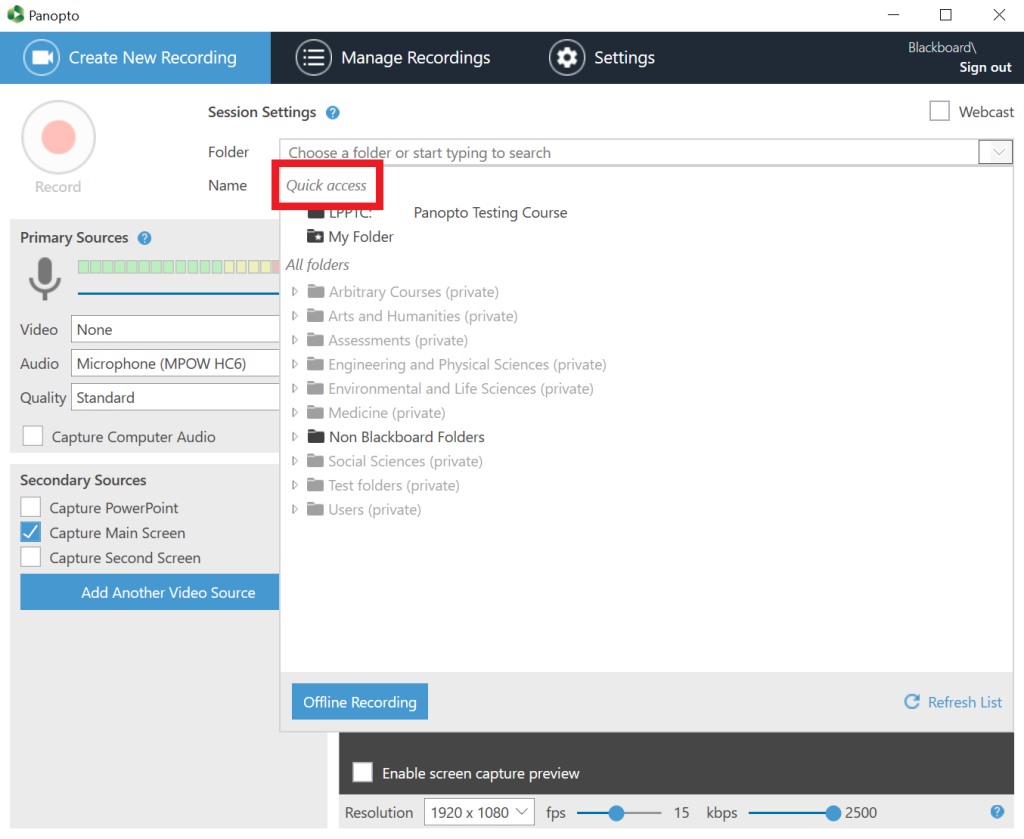Viewport: 1024px width, 839px height.
Task: Toggle Enable screen capture preview checkbox
Action: (x=362, y=772)
